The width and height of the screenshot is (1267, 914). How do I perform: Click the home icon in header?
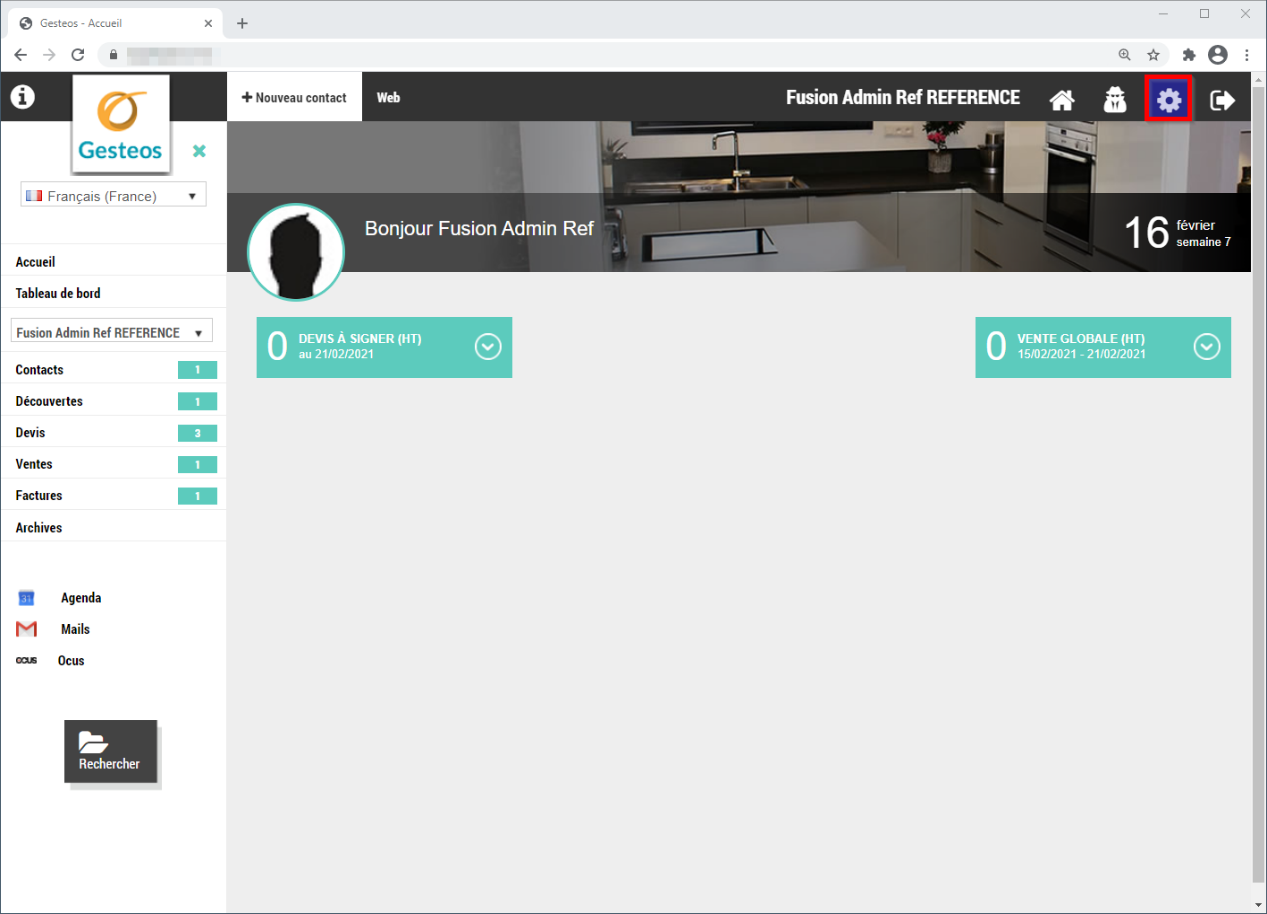[1061, 100]
